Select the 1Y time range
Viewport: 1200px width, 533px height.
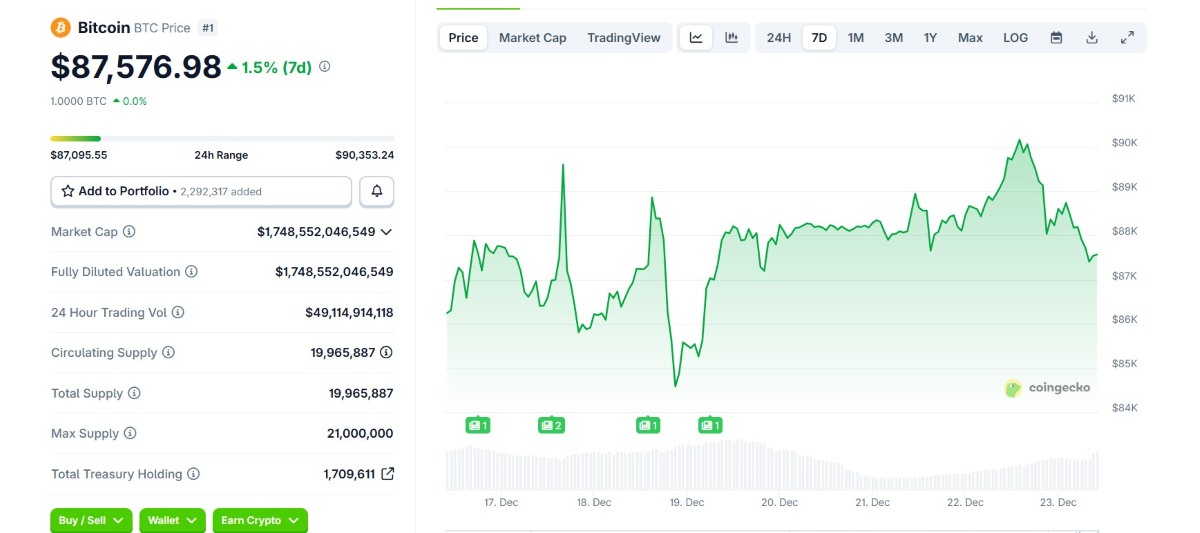point(930,38)
